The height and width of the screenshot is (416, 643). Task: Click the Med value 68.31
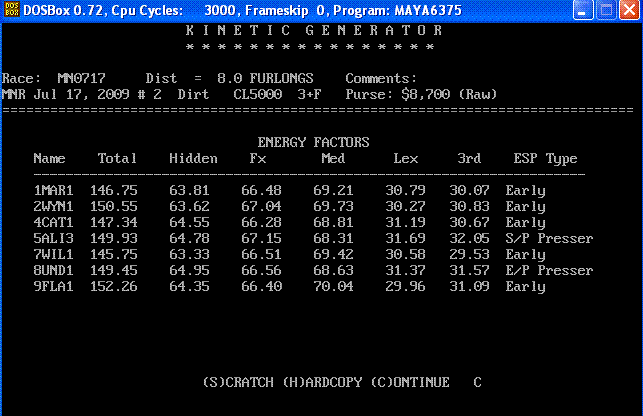333,238
